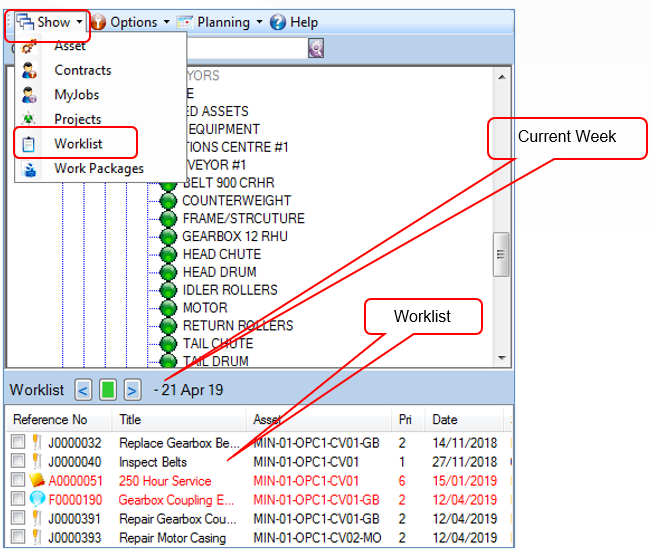Tick the checkbox for job J0000032

pyautogui.click(x=18, y=442)
